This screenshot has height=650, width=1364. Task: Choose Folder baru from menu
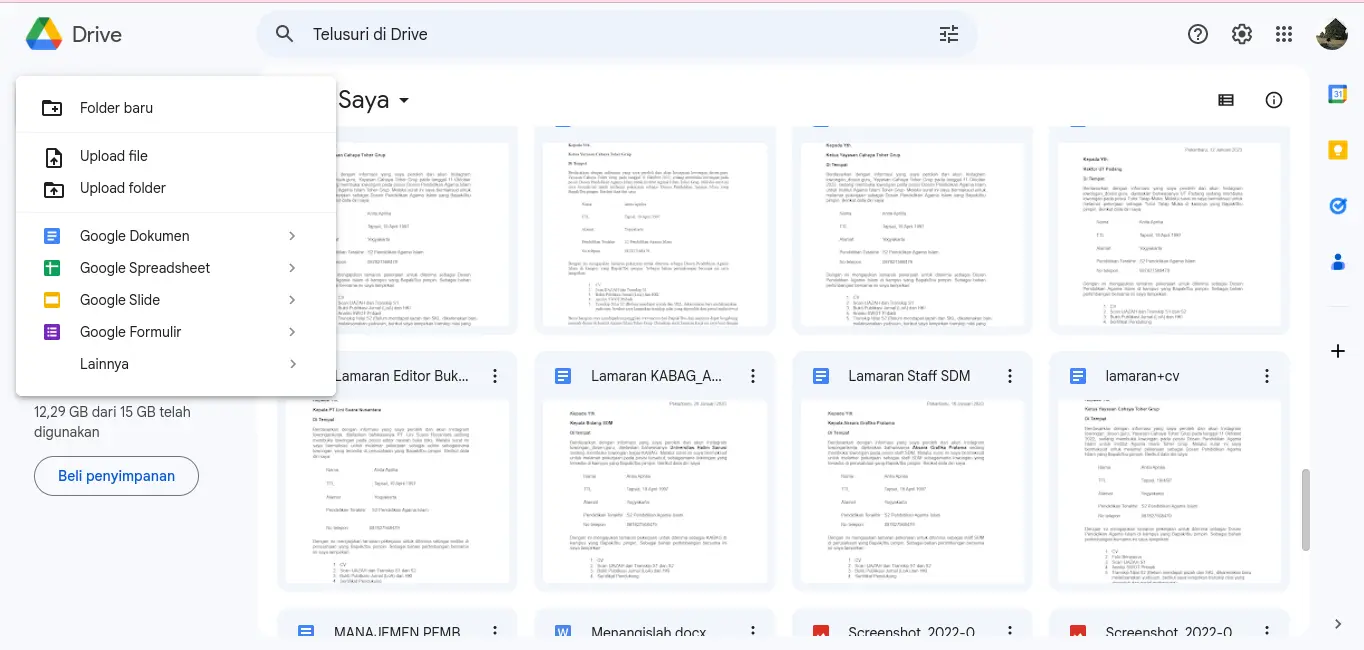(176, 108)
